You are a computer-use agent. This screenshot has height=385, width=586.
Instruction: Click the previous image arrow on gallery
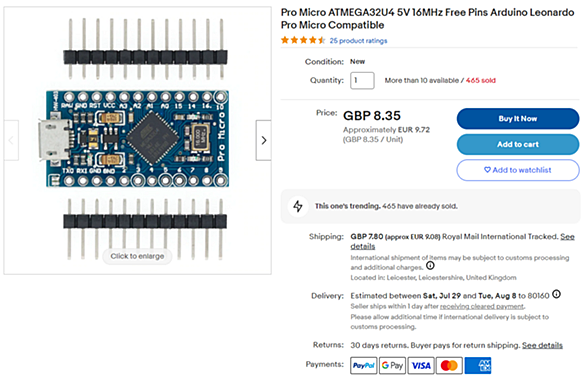[11, 140]
